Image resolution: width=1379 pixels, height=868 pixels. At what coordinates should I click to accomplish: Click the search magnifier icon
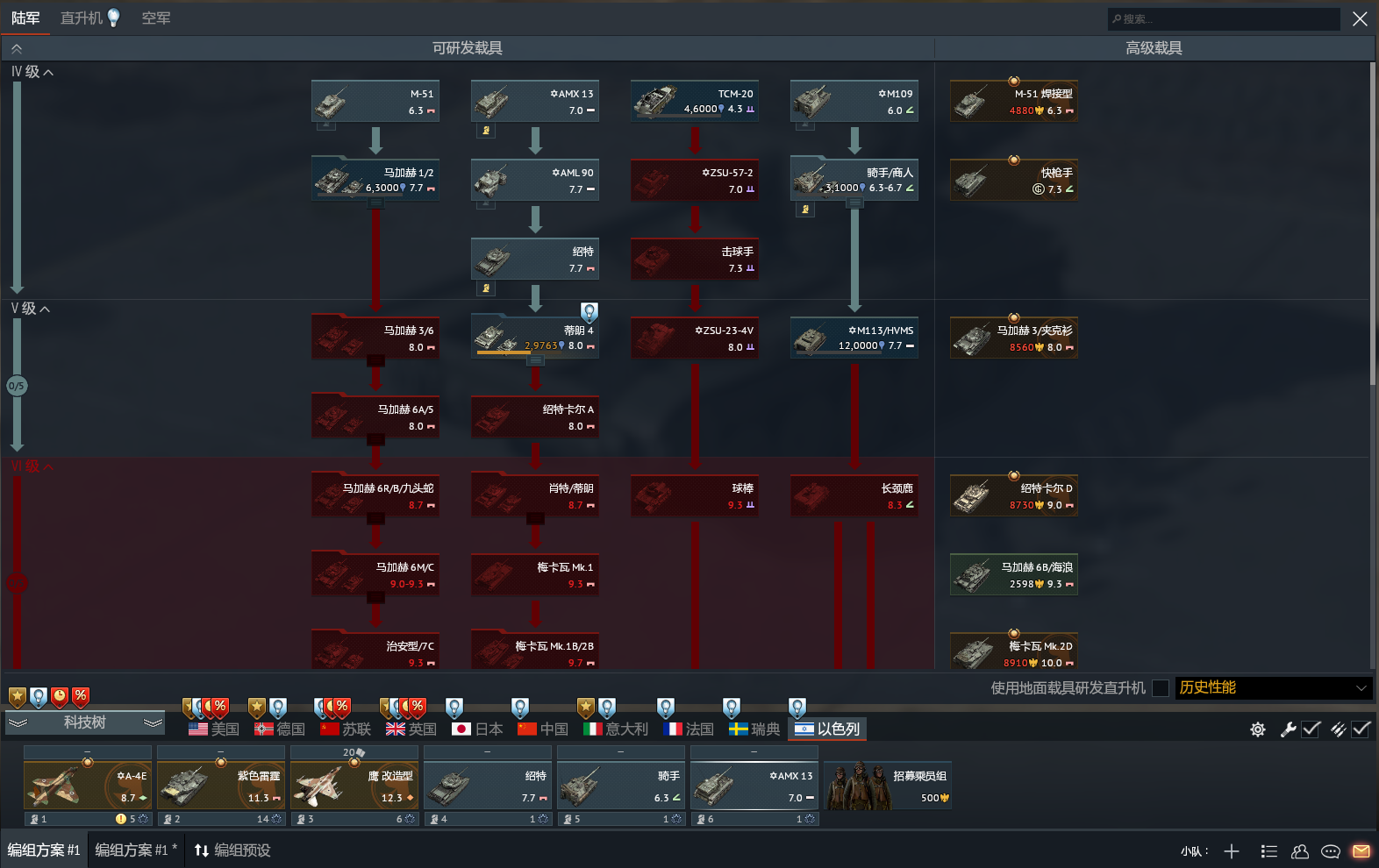point(1117,18)
